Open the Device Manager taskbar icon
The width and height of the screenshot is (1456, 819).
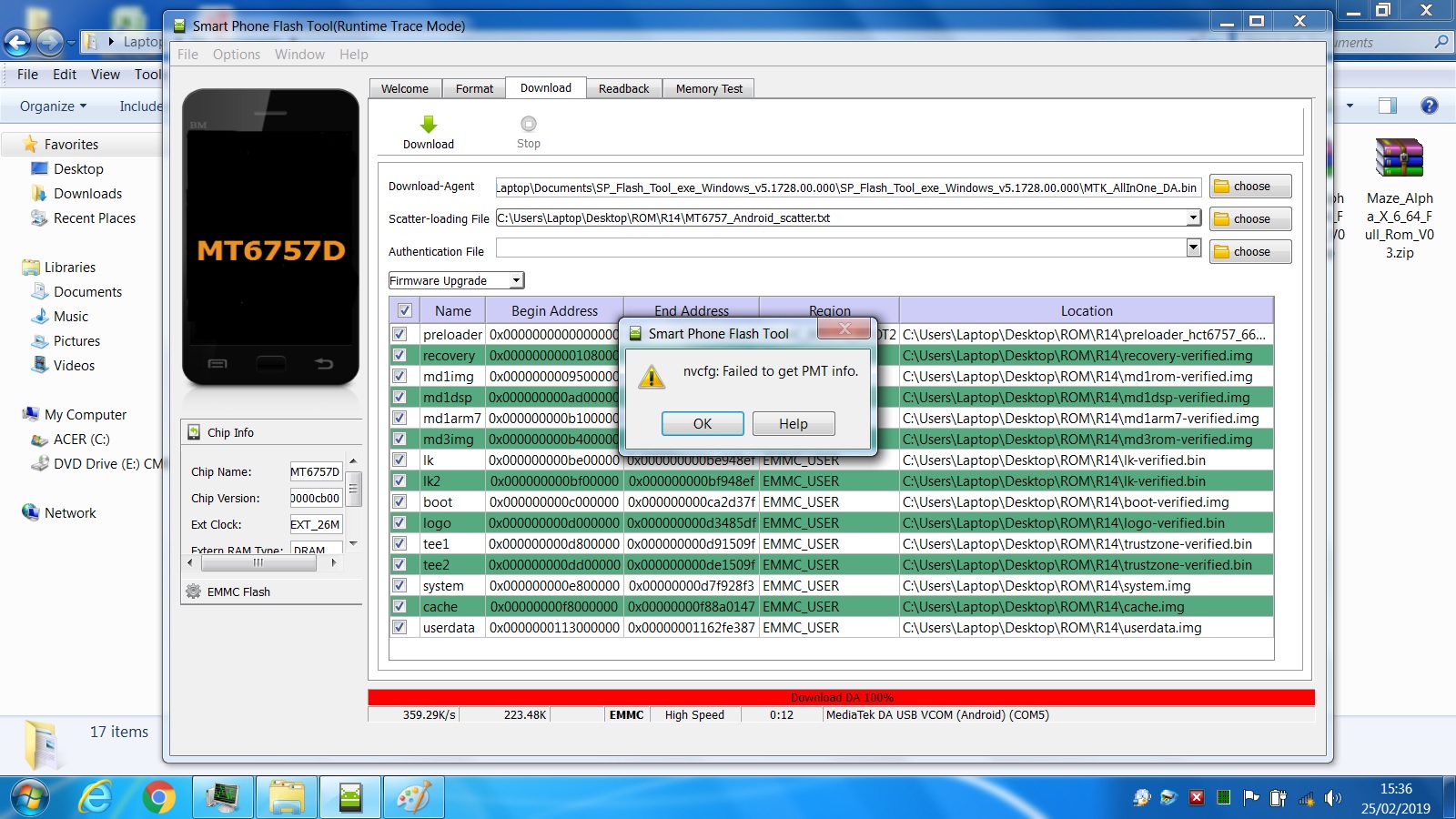pos(223,798)
